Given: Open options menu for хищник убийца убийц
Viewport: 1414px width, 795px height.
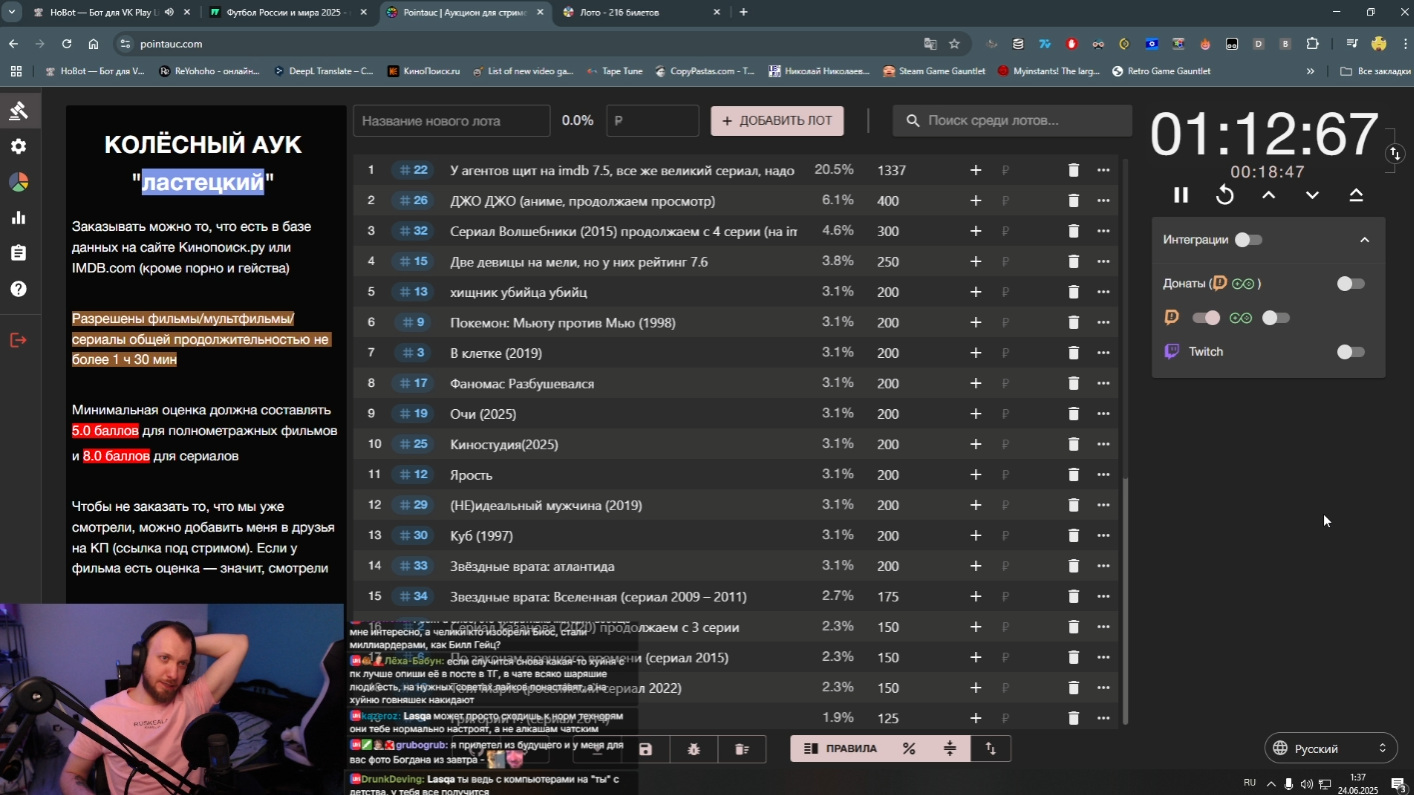Looking at the screenshot, I should pyautogui.click(x=1103, y=292).
